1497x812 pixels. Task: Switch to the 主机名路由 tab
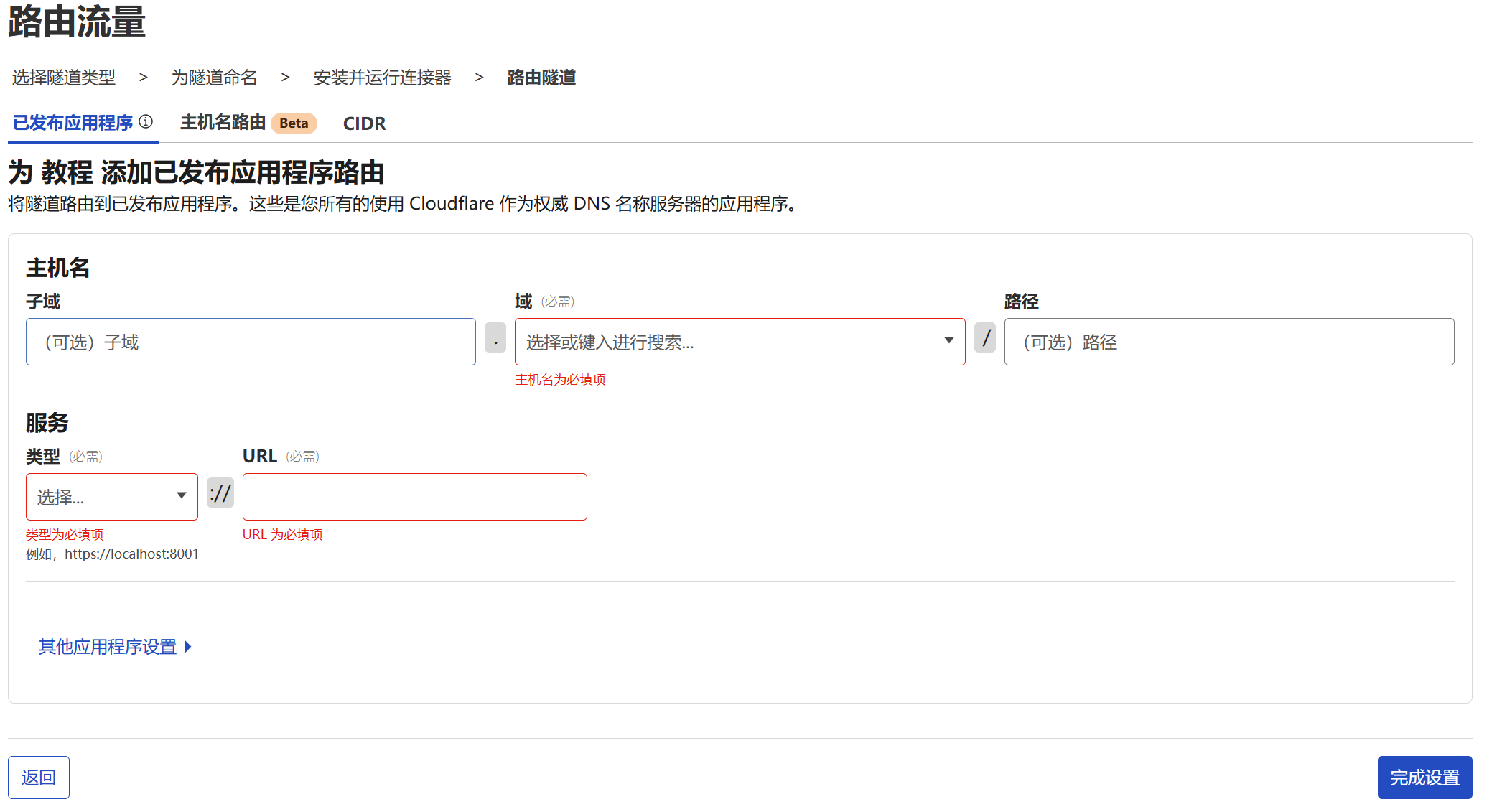click(223, 123)
